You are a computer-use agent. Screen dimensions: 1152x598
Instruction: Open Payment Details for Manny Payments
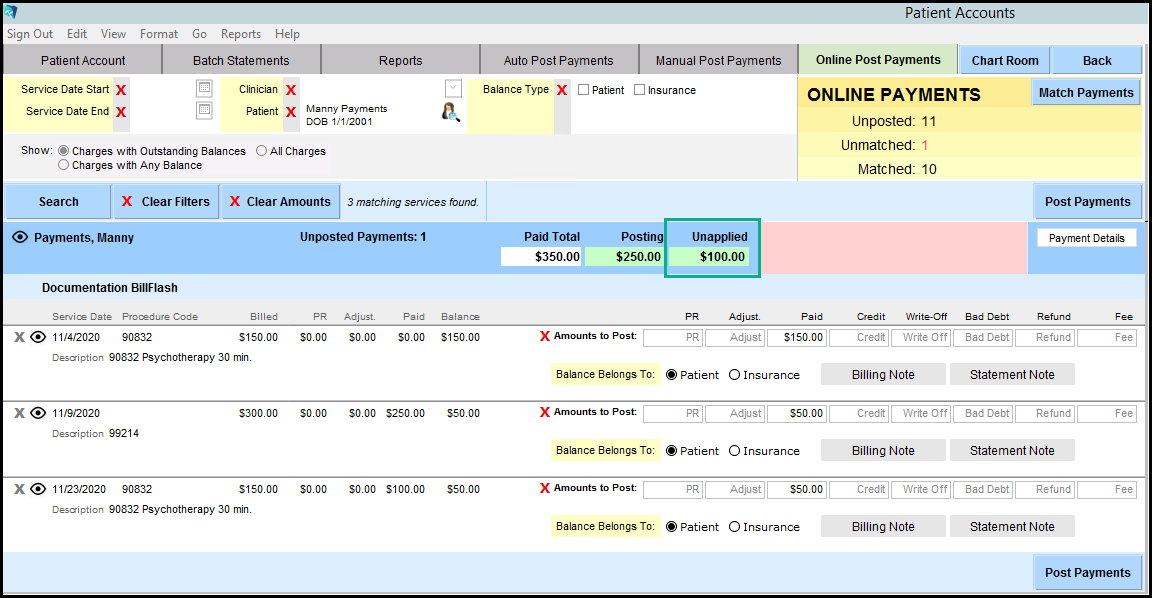(x=1086, y=238)
